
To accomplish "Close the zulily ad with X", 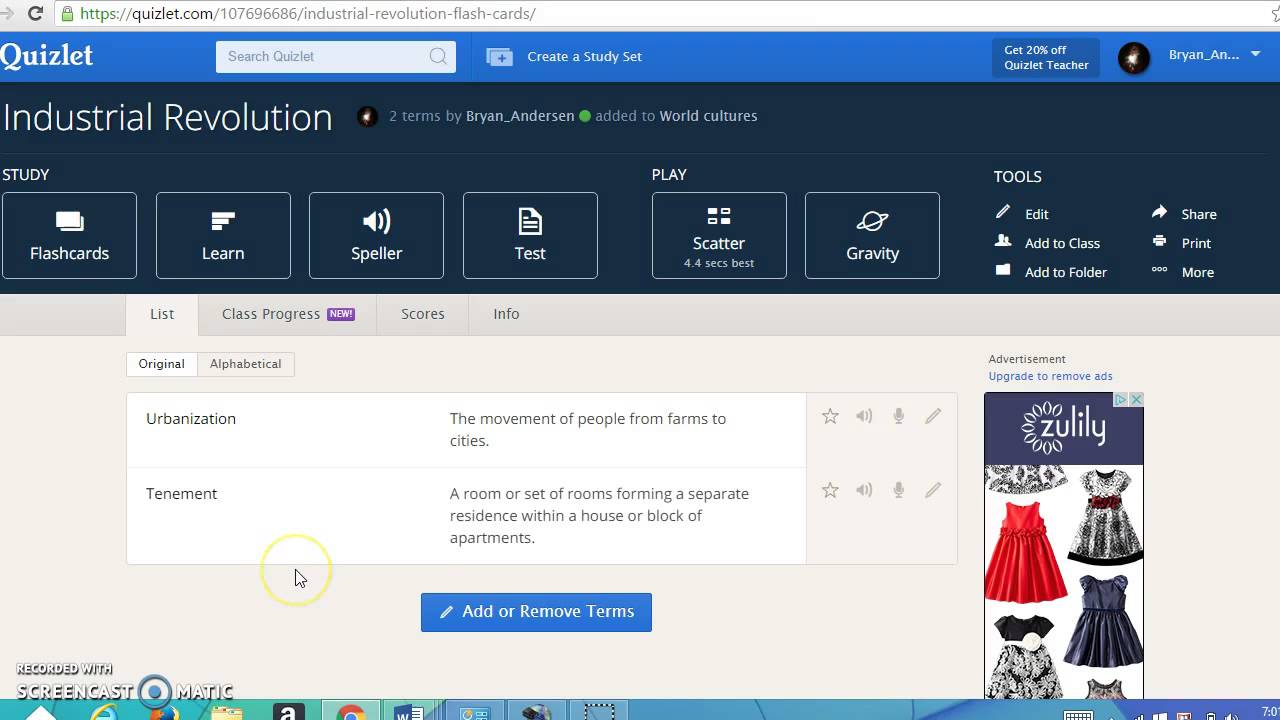I will 1136,399.
